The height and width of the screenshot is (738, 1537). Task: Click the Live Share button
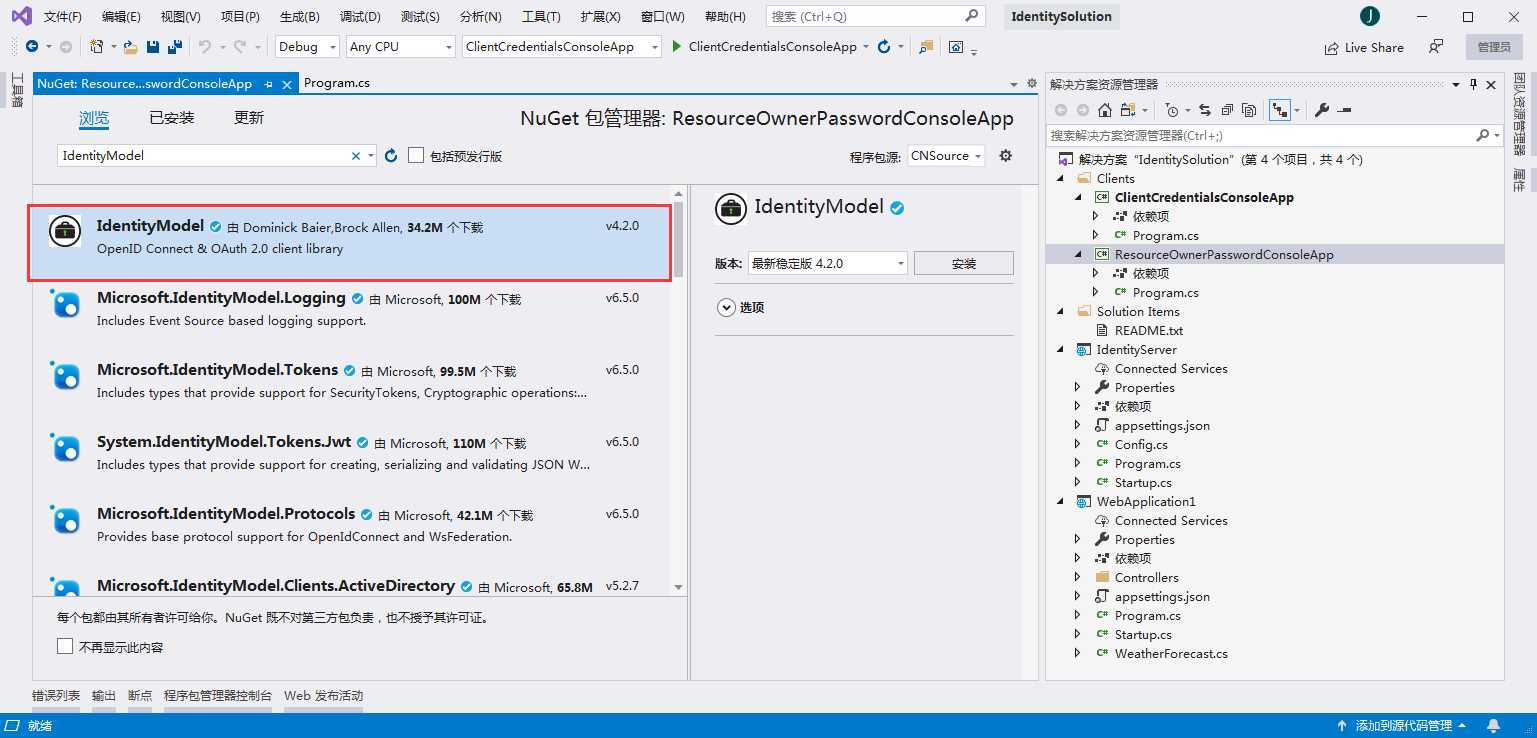click(1364, 47)
